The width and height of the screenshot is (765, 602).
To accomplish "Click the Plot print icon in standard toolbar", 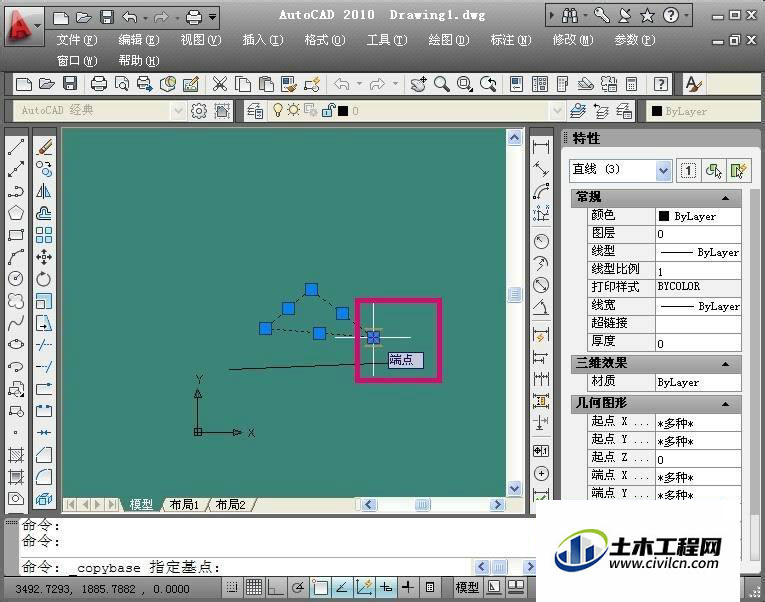I will point(99,84).
